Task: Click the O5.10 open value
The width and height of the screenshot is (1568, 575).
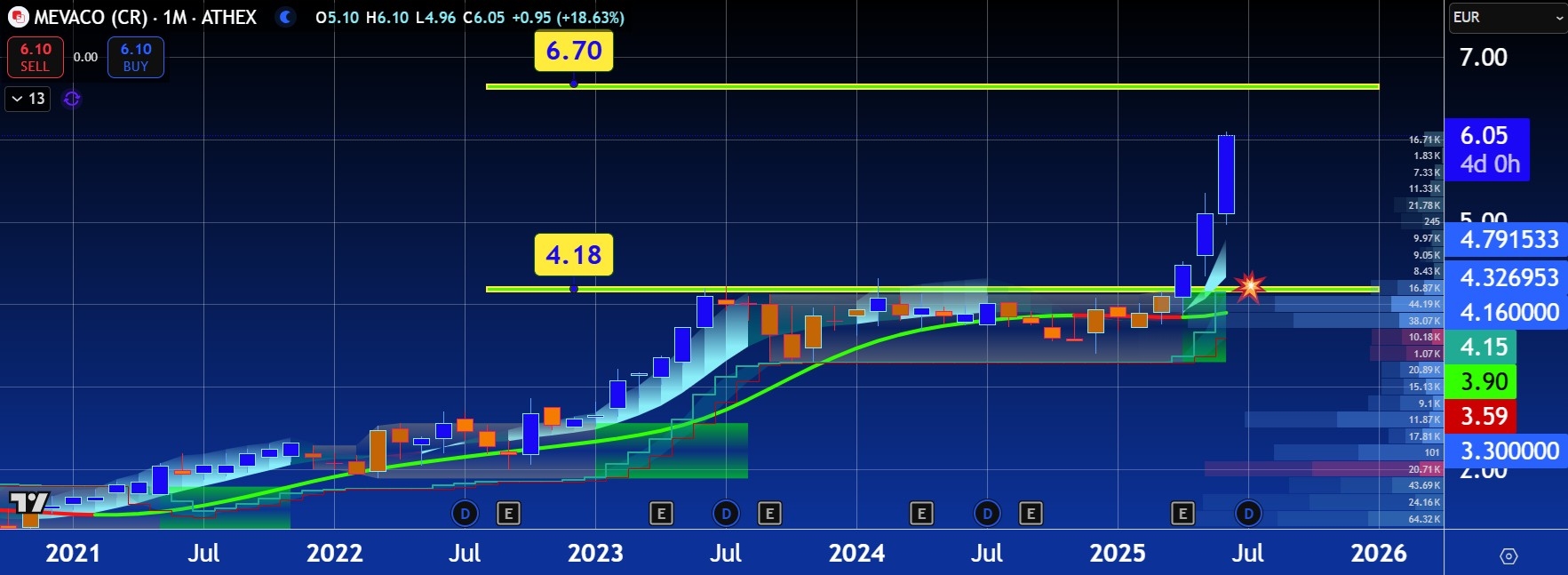Action: (x=338, y=17)
